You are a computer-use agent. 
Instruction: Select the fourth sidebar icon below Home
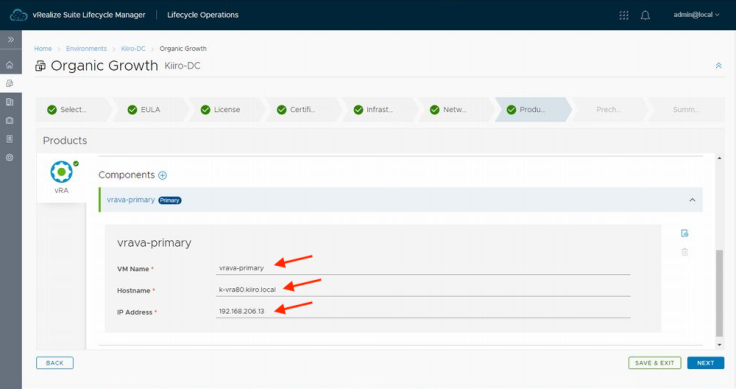coord(10,121)
